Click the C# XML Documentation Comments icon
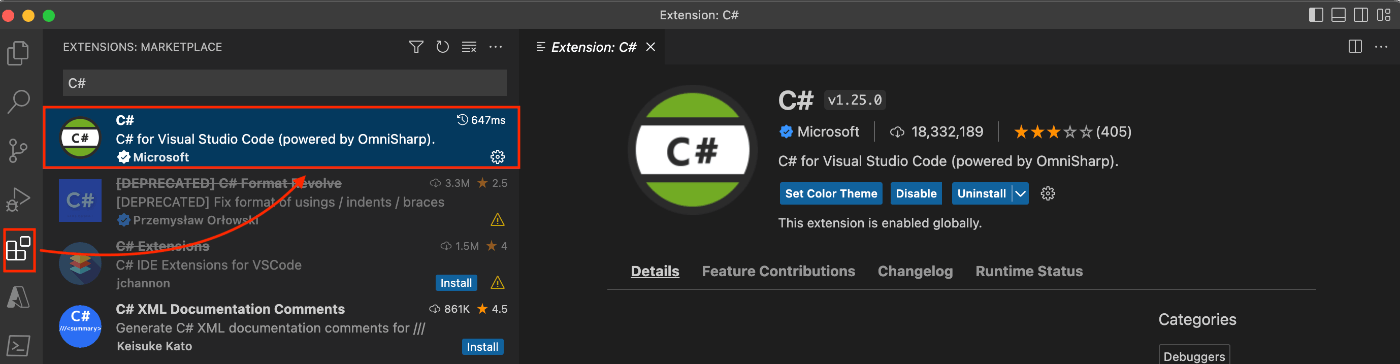 79,327
